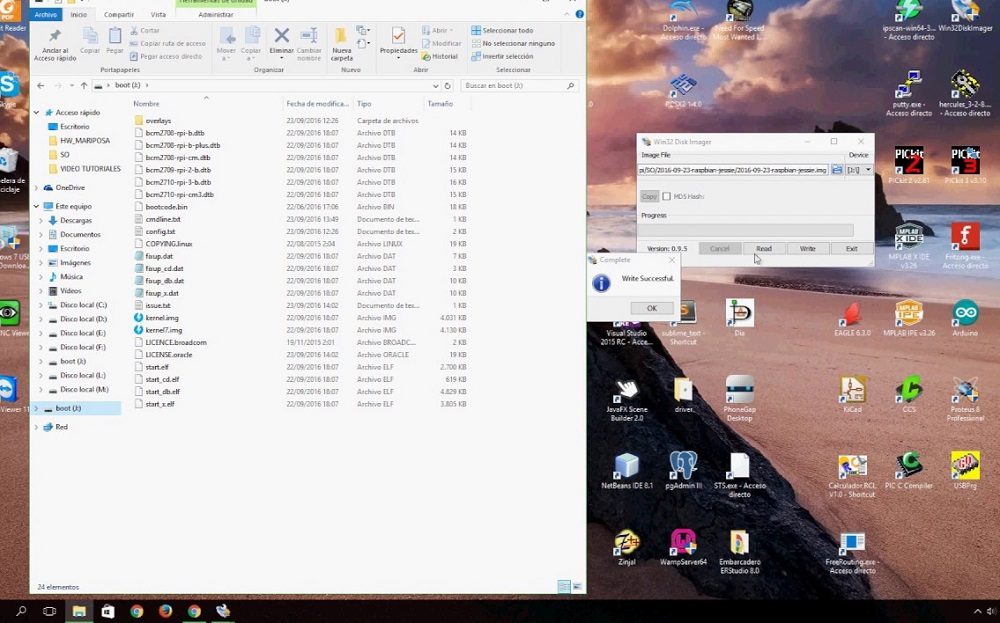Switch to the Compartir ribbon tab
Image resolution: width=1000 pixels, height=623 pixels.
(x=119, y=15)
